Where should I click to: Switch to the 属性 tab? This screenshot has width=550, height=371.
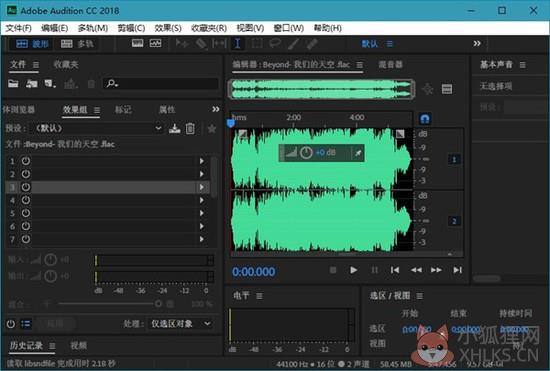click(167, 110)
